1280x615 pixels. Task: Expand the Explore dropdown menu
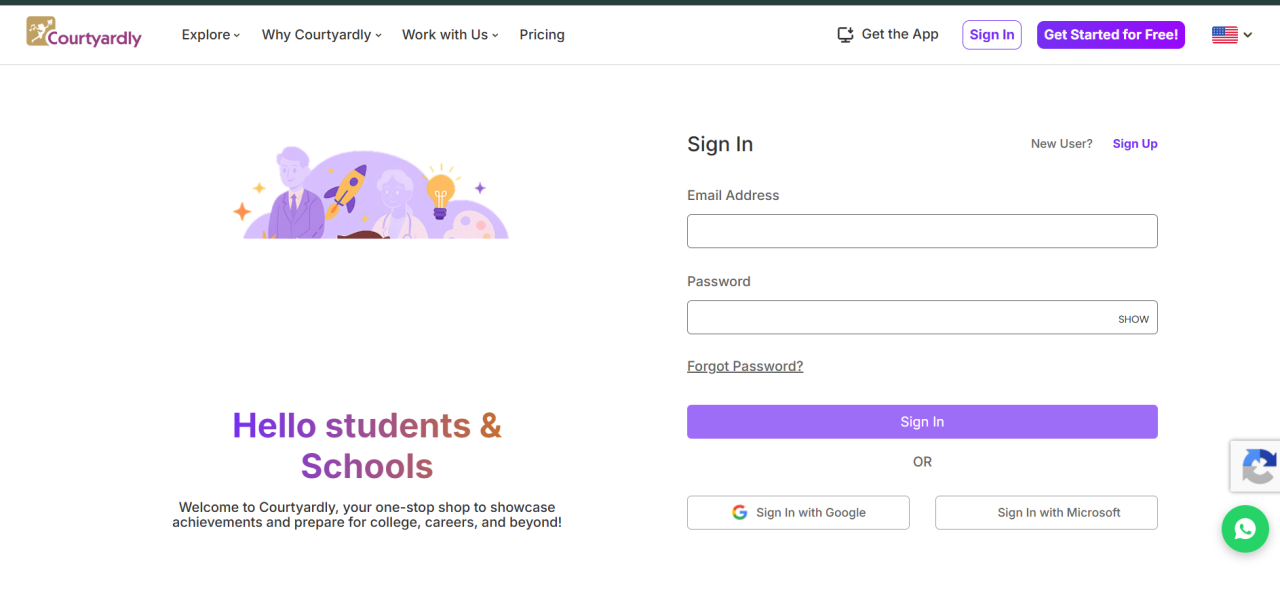tap(211, 34)
